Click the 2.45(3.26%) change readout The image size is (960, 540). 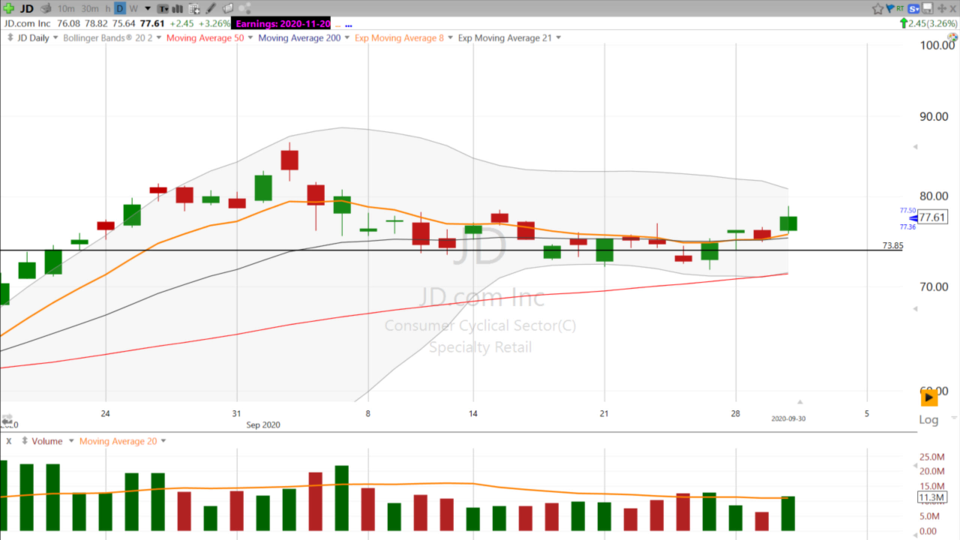932,23
